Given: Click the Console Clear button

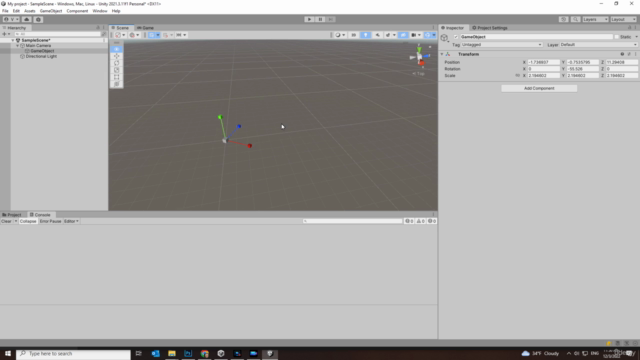Looking at the screenshot, I should tap(7, 221).
